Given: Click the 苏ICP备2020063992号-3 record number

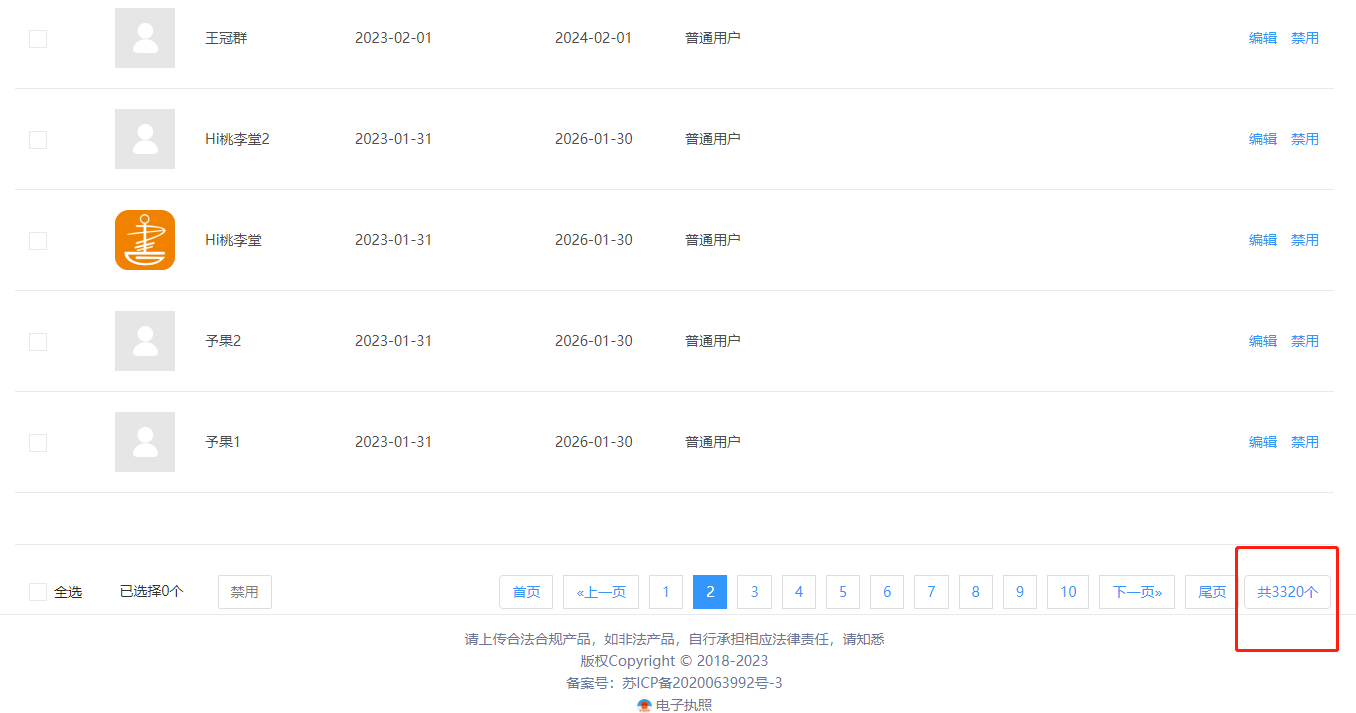Looking at the screenshot, I should [x=702, y=683].
